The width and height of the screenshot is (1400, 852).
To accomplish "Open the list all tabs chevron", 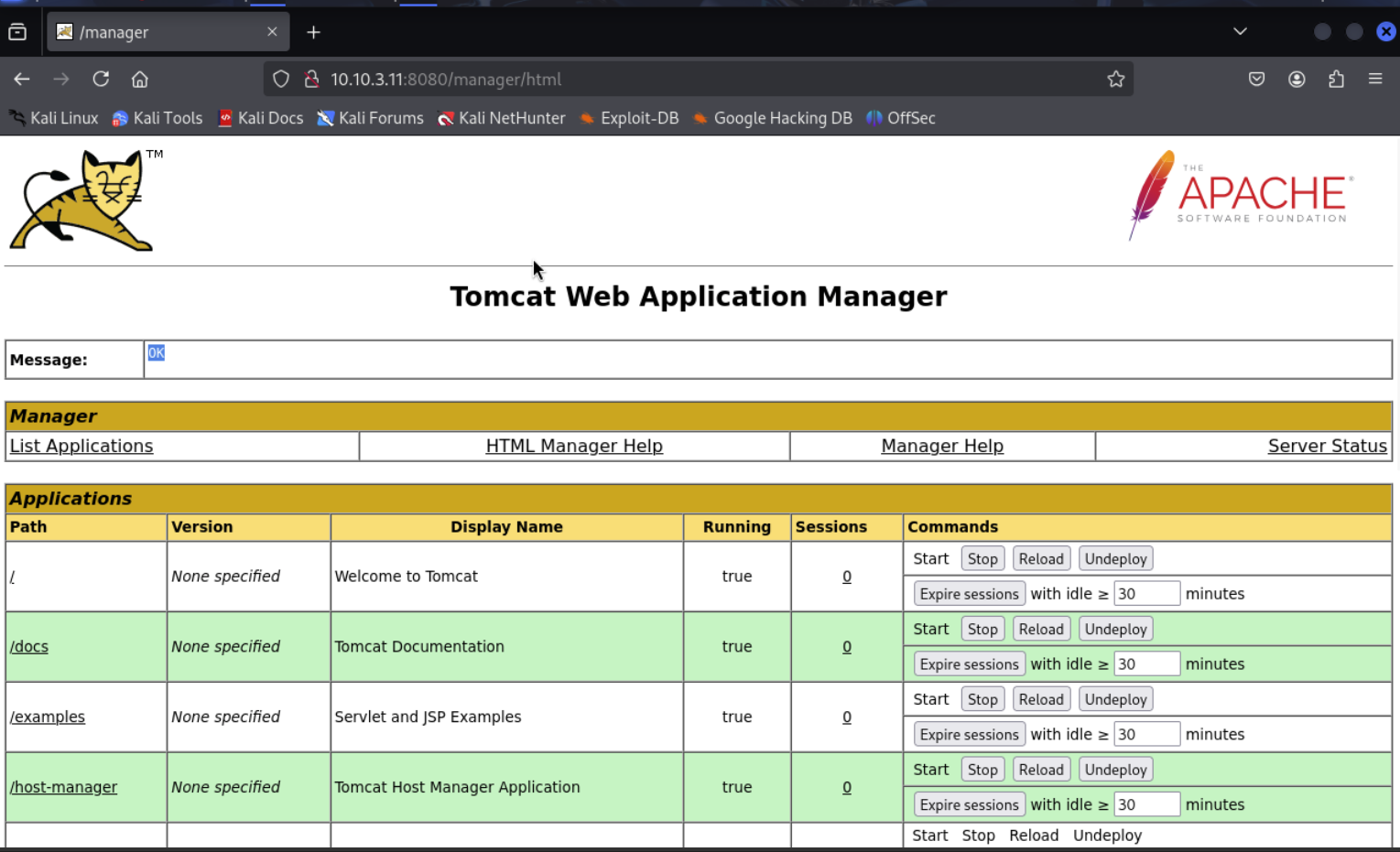I will [1240, 32].
